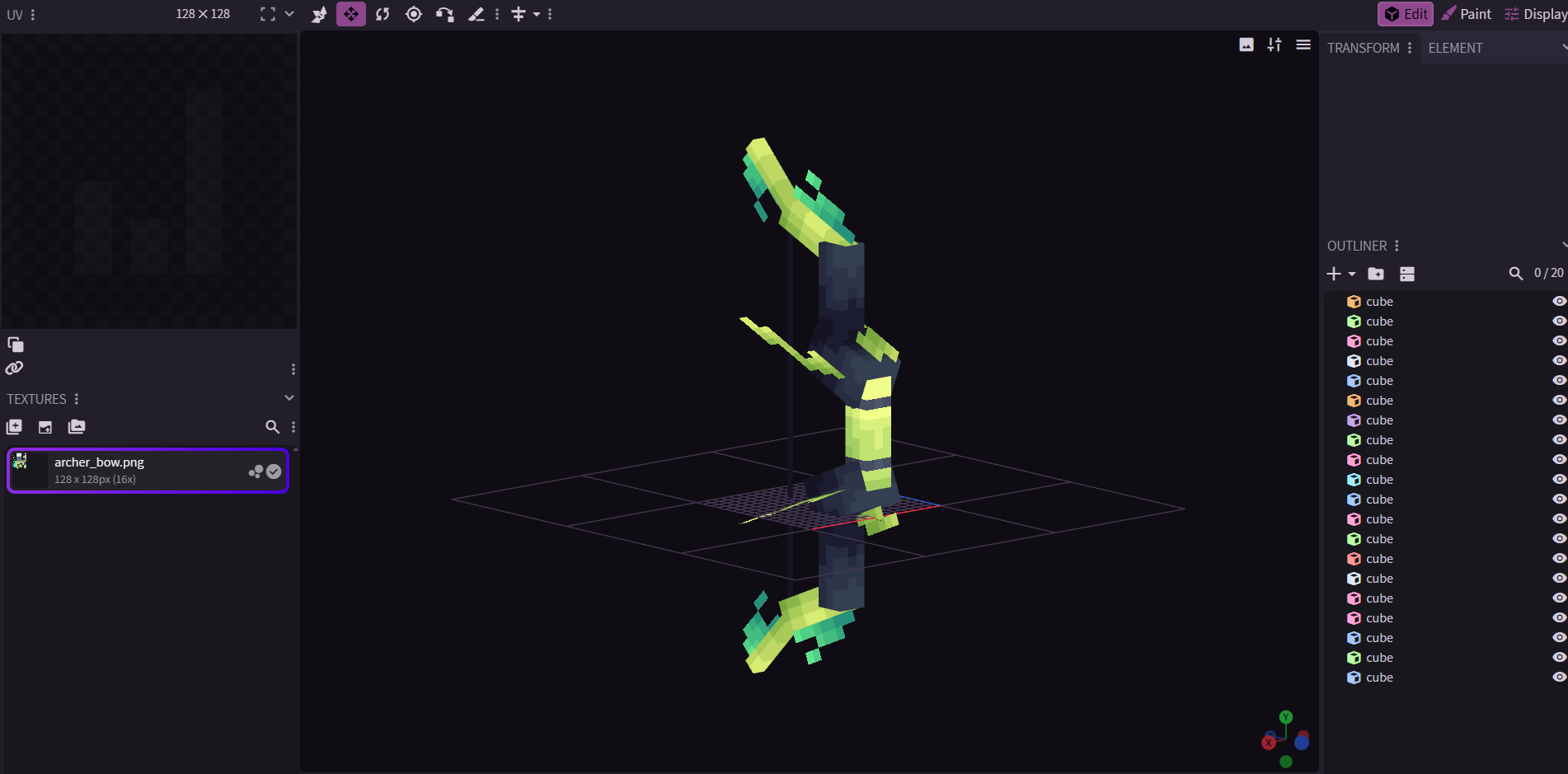Select the Resize tool in the top toolbar
The height and width of the screenshot is (774, 1568).
coord(320,14)
